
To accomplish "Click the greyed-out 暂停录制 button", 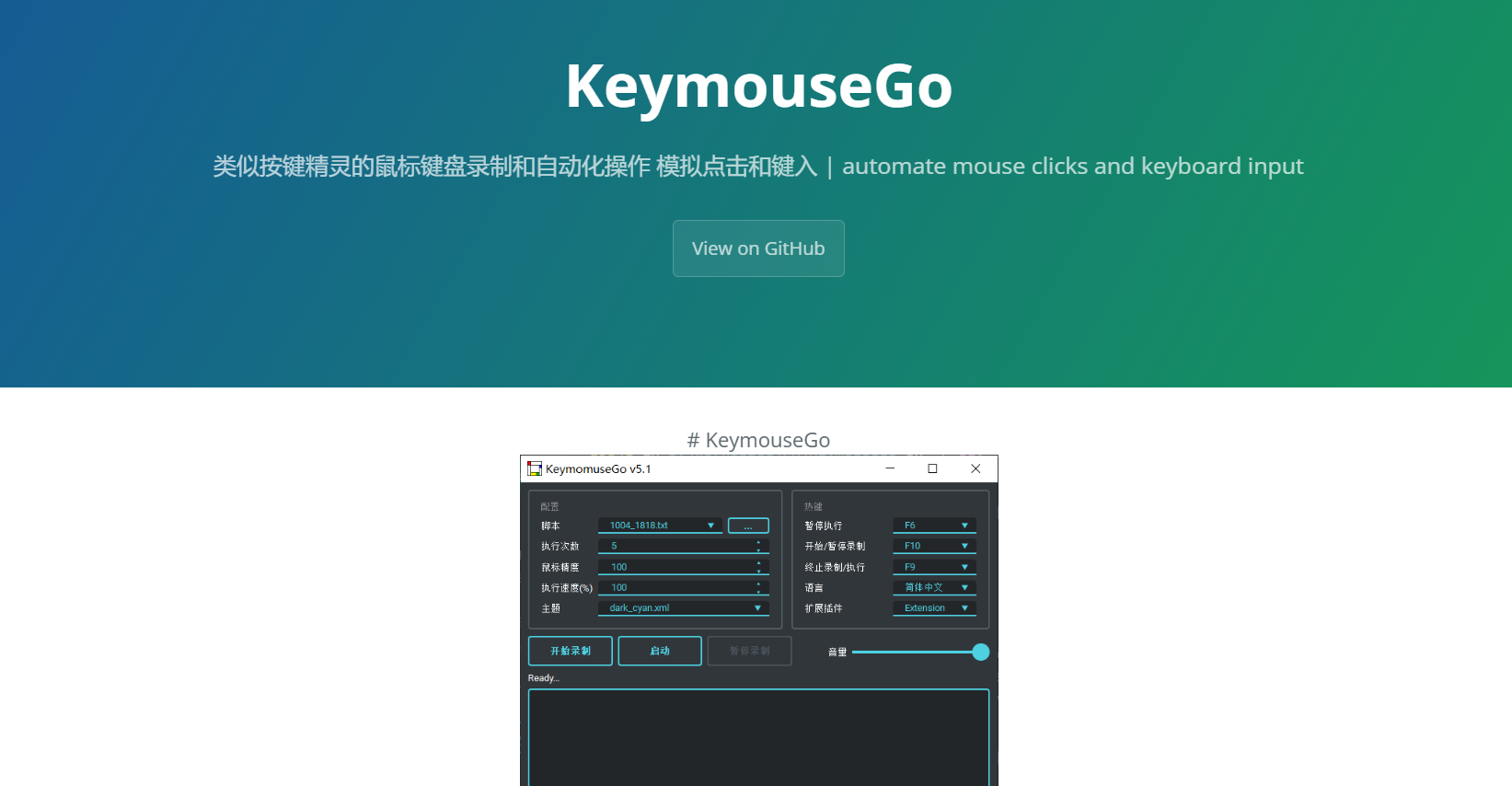I will (749, 651).
